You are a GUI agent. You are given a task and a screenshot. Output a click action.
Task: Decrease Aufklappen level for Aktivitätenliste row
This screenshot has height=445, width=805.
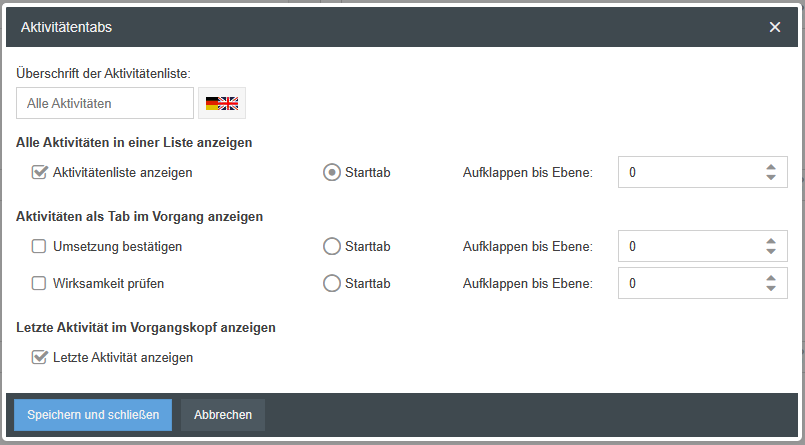771,178
